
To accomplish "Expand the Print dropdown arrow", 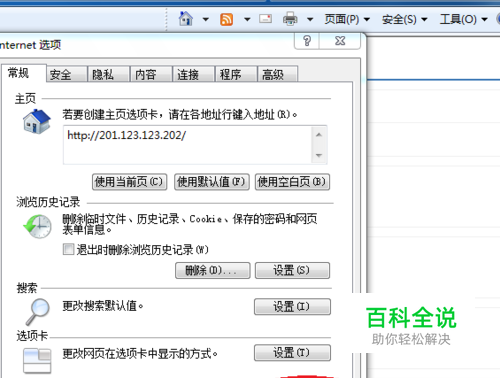I will click(310, 19).
